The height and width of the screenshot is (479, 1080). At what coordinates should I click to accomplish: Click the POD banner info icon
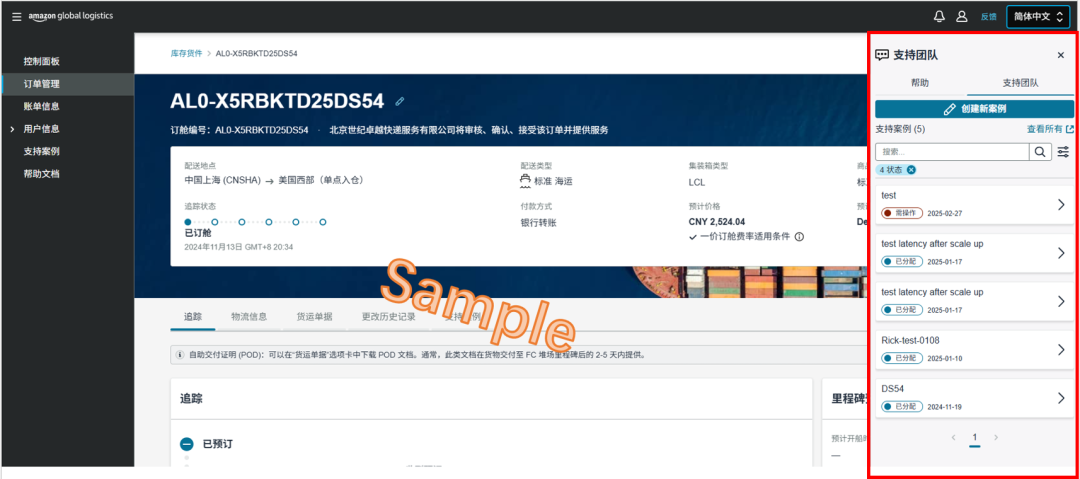tap(180, 355)
